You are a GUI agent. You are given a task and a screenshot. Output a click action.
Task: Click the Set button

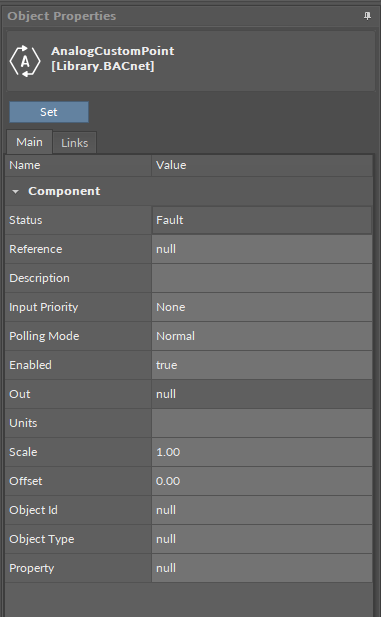[49, 112]
